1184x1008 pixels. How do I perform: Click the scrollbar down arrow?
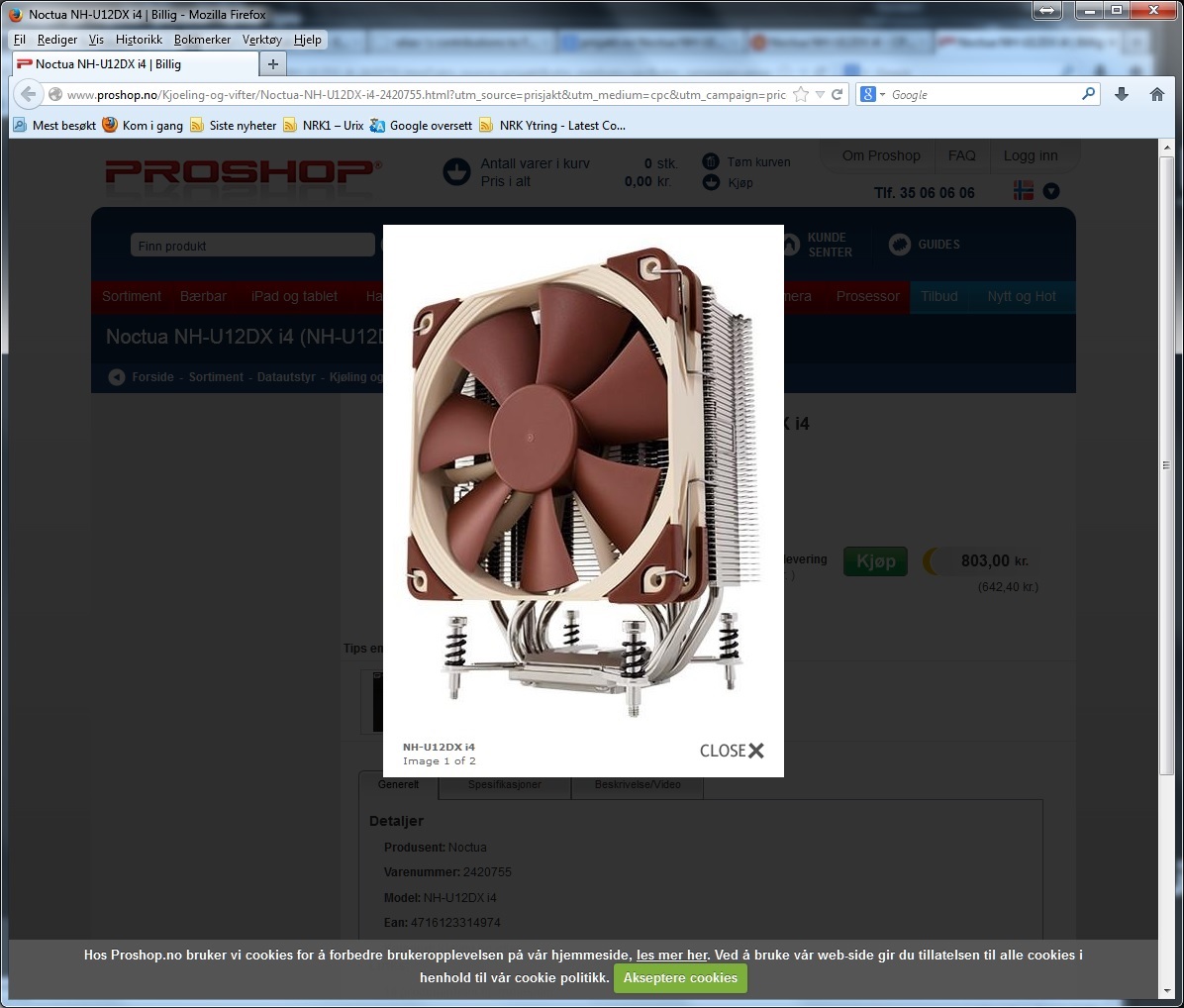(x=1166, y=991)
